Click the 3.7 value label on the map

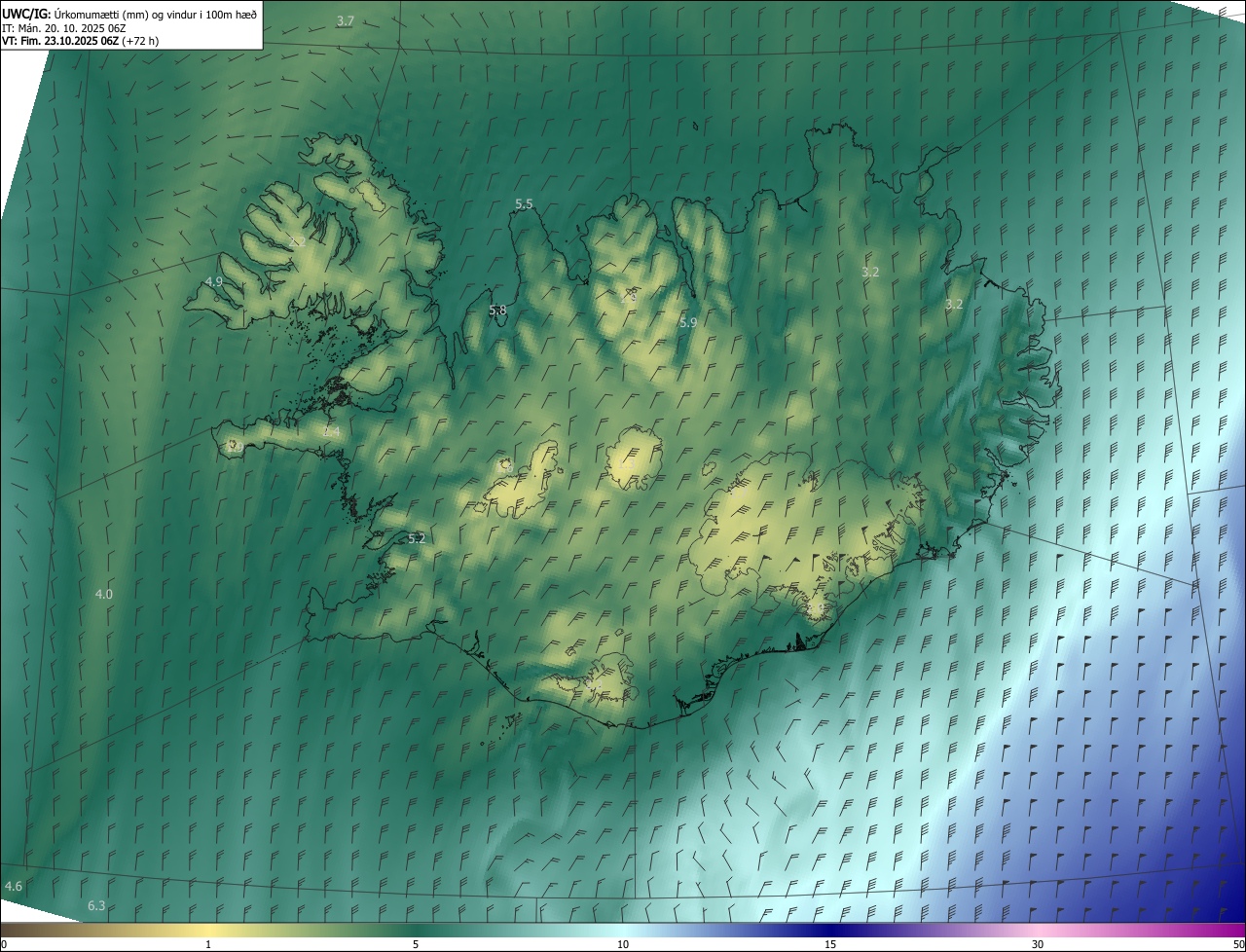tap(346, 20)
